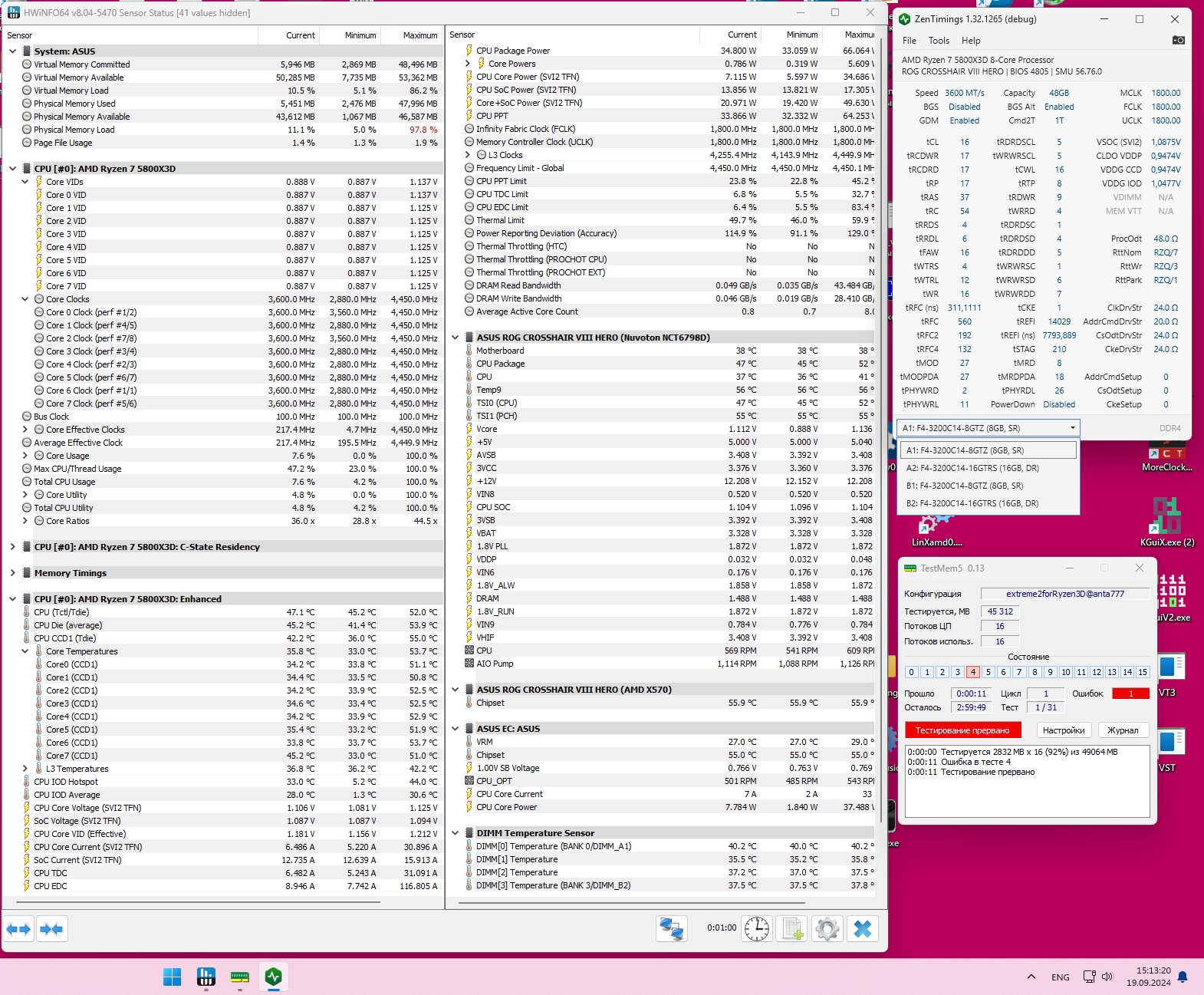Switch to ZenTimings on the taskbar
The image size is (1204, 995).
(x=274, y=977)
